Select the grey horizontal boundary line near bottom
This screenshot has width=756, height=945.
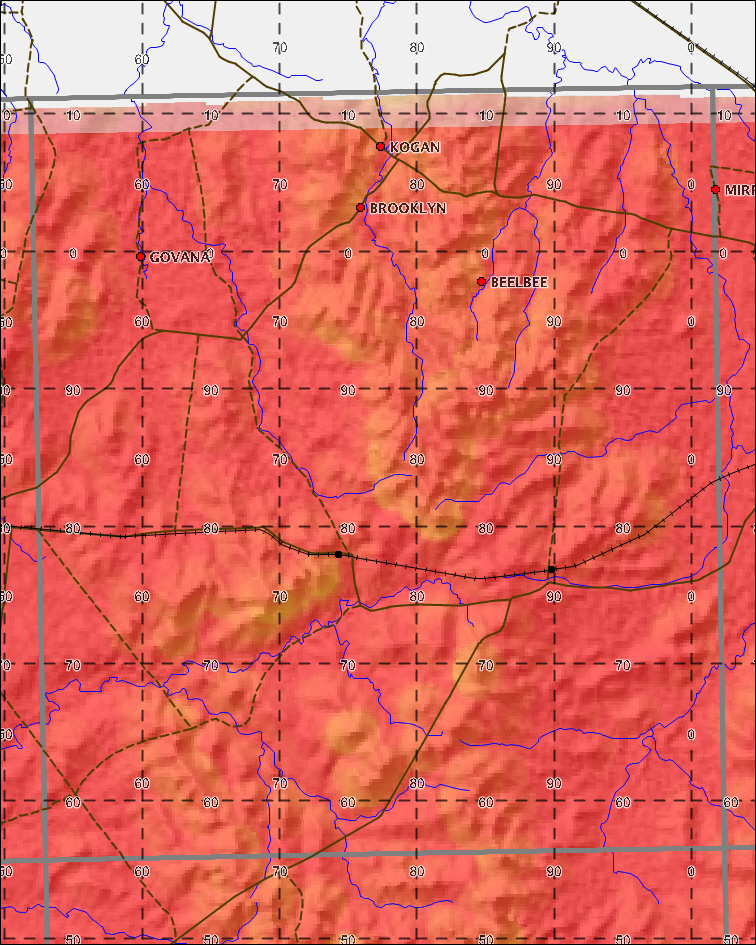[x=400, y=853]
